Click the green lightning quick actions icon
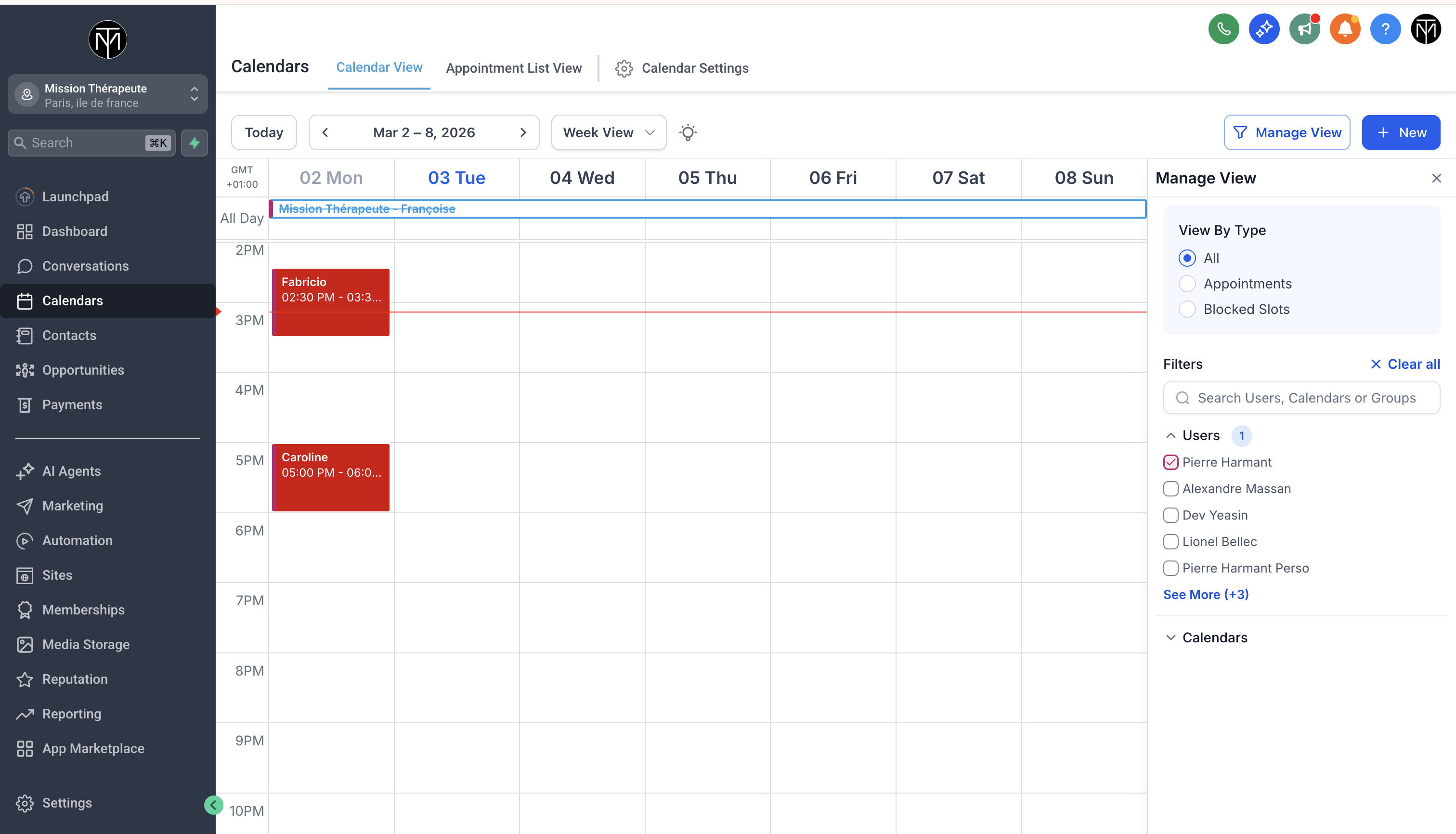The width and height of the screenshot is (1456, 834). click(x=195, y=143)
